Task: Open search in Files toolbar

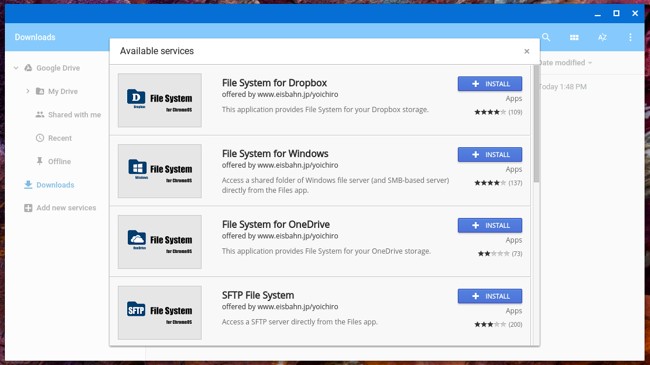Action: (546, 37)
